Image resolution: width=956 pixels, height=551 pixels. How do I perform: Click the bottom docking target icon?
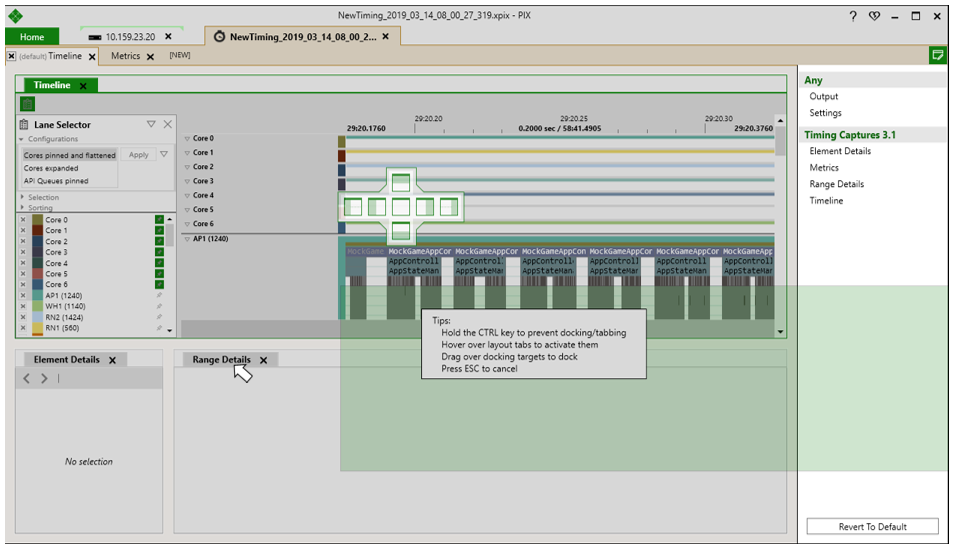401,231
